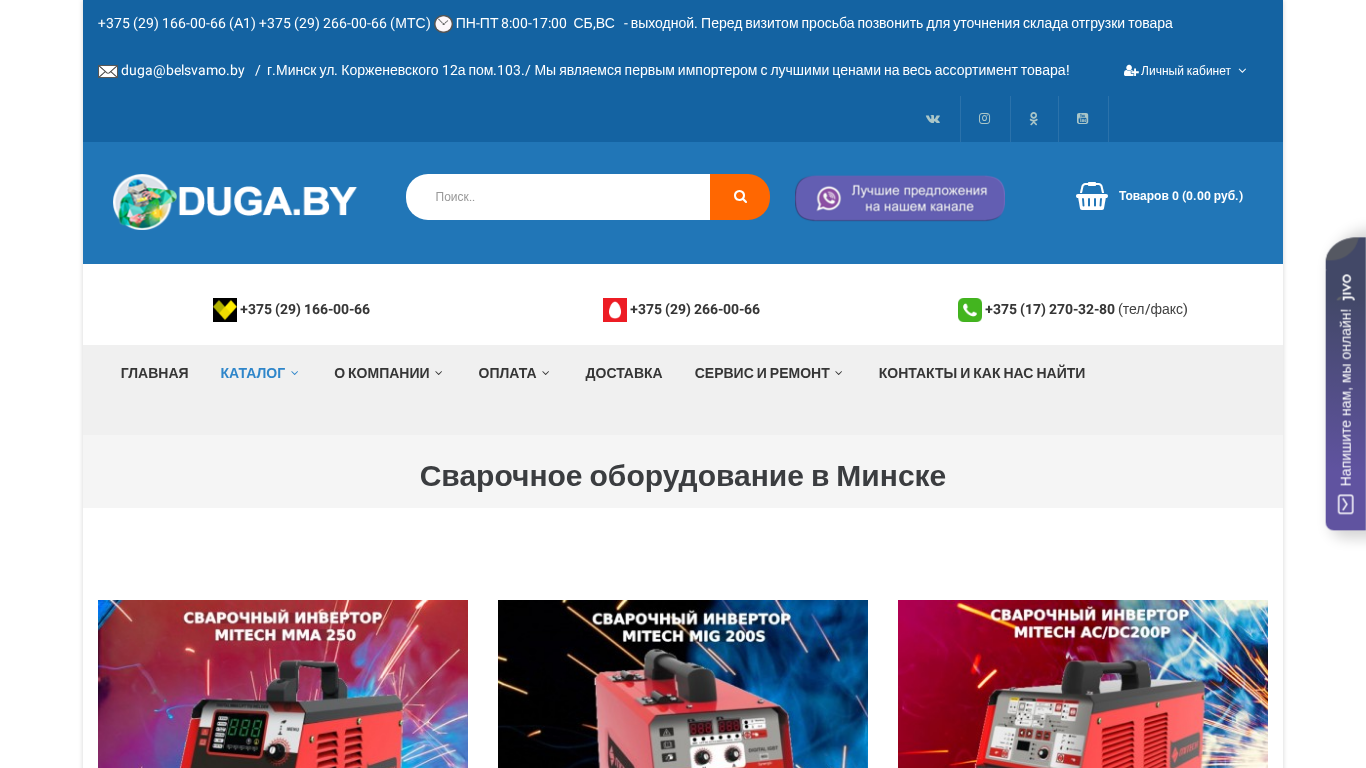This screenshot has height=768, width=1366.
Task: Click the Viber channel offers banner
Action: [900, 198]
